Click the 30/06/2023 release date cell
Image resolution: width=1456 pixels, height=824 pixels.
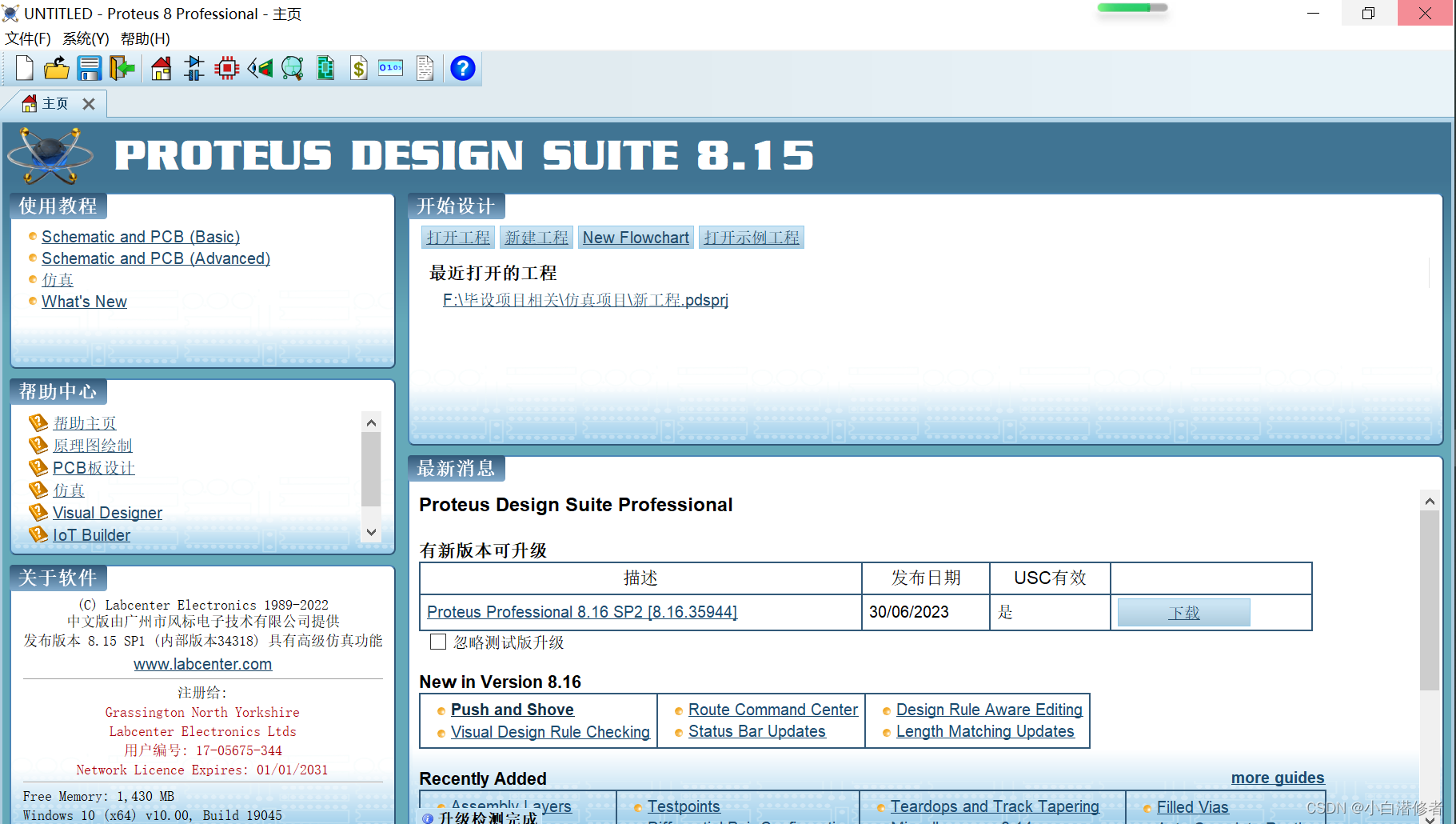click(925, 612)
